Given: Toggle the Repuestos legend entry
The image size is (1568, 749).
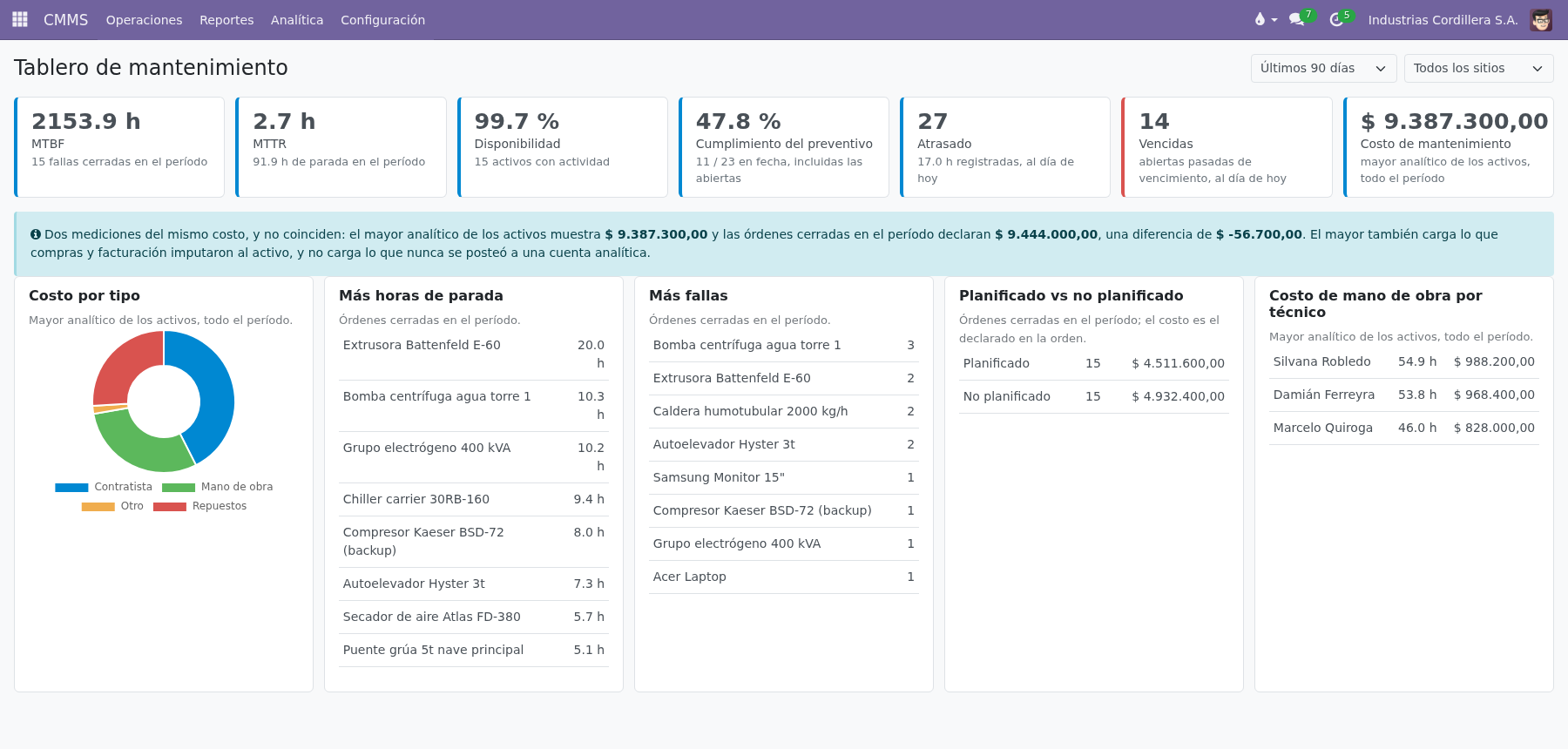Looking at the screenshot, I should [x=199, y=506].
